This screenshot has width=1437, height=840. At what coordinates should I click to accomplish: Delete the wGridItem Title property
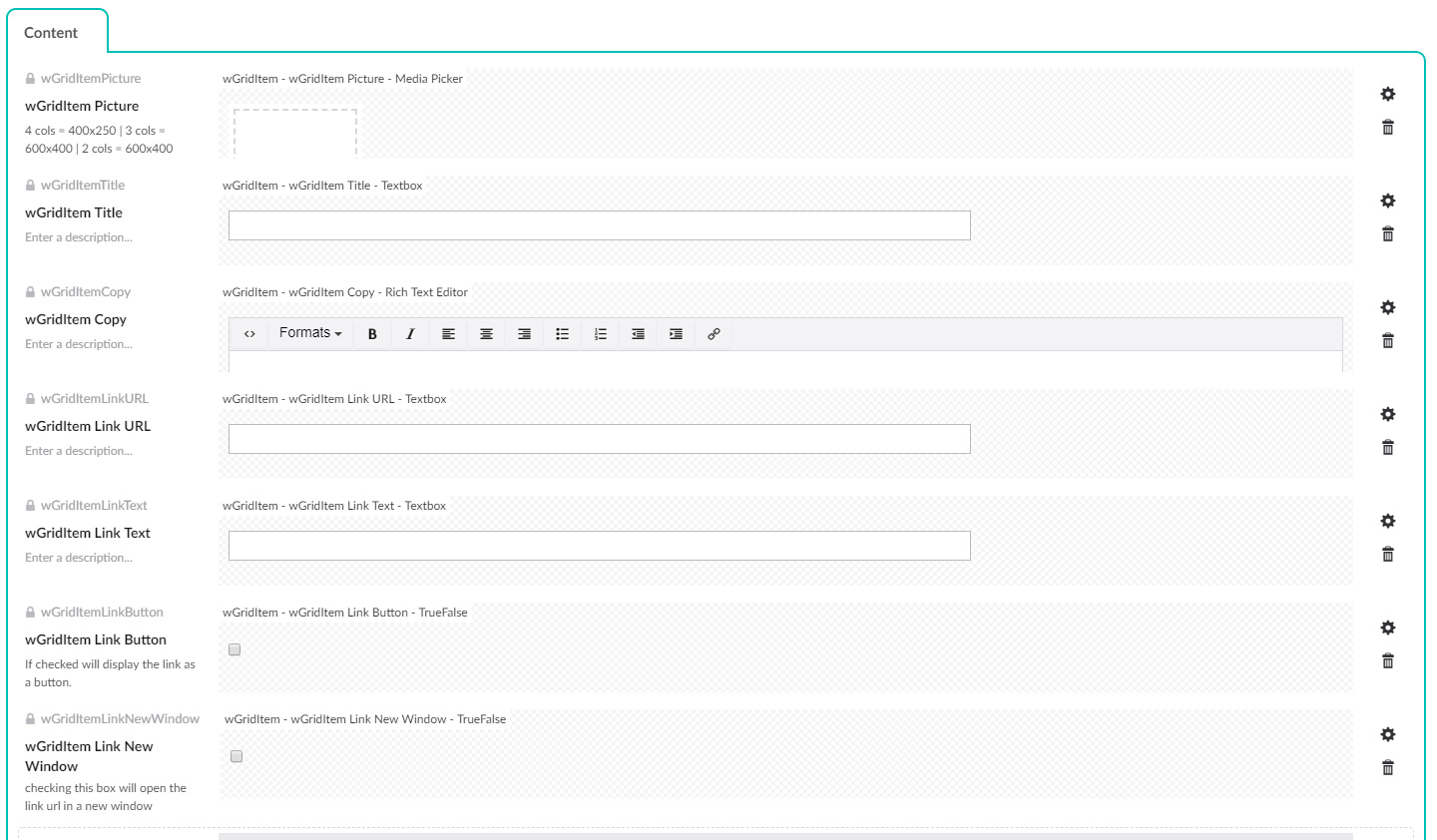(1387, 234)
